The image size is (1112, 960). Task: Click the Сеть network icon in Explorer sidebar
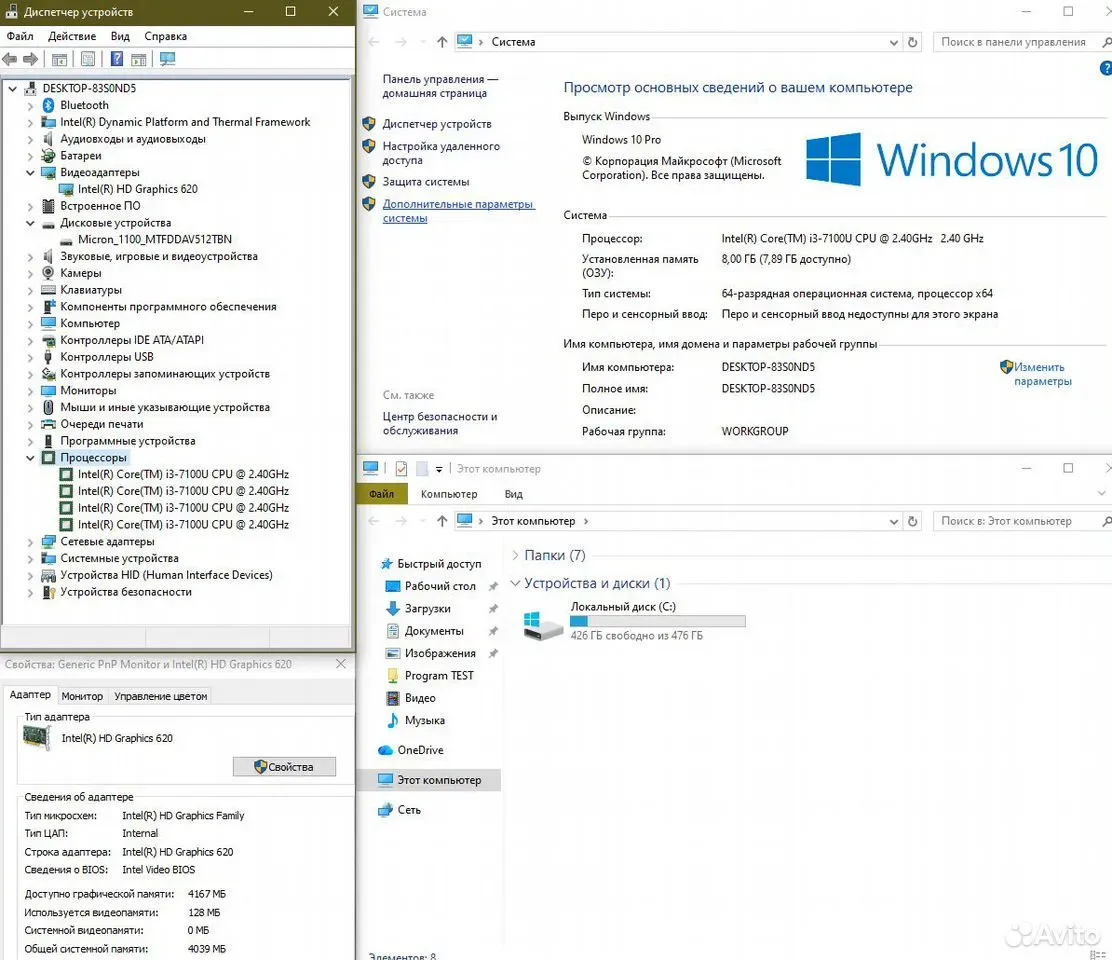[386, 810]
